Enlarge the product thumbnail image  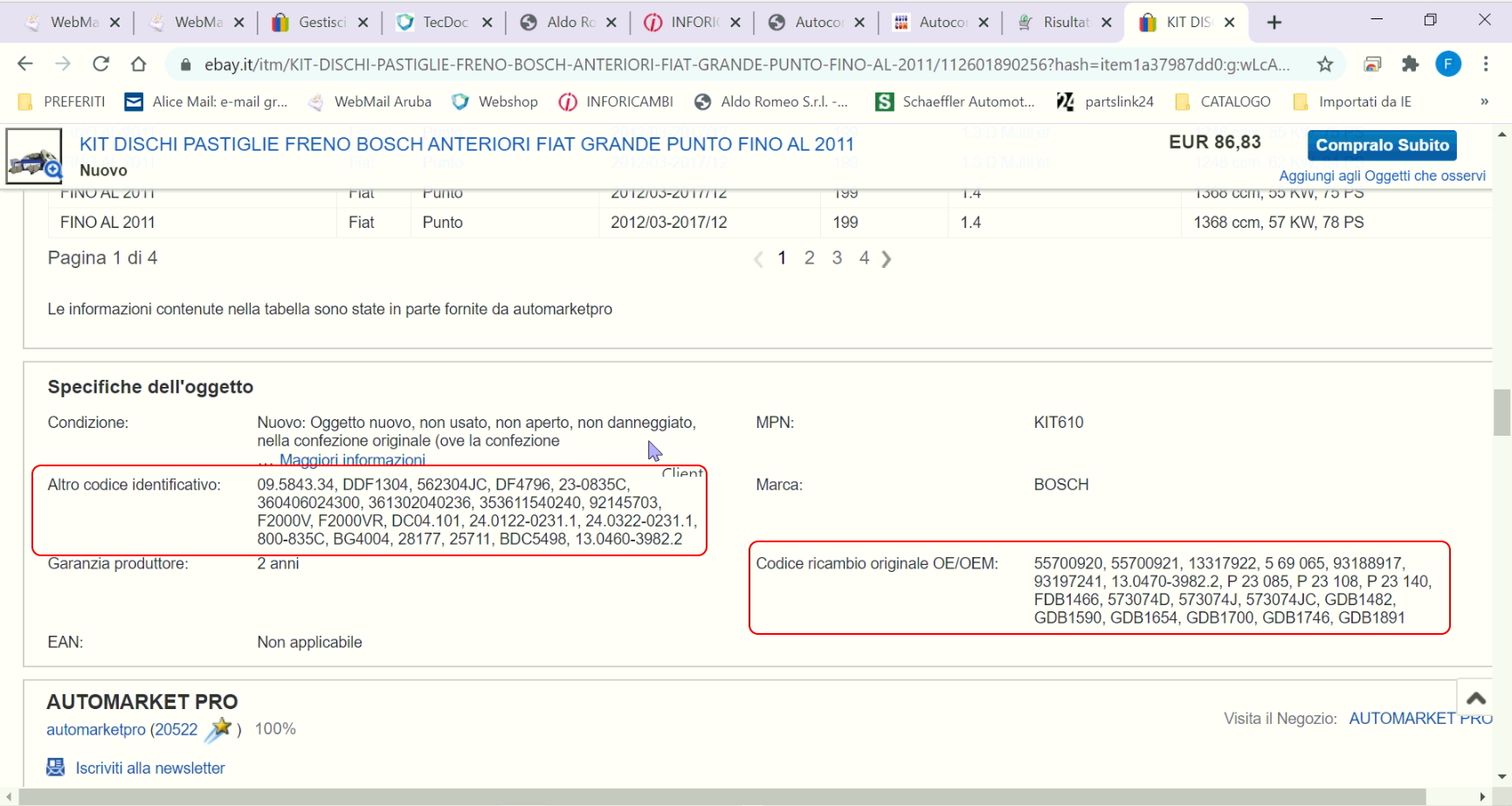34,156
